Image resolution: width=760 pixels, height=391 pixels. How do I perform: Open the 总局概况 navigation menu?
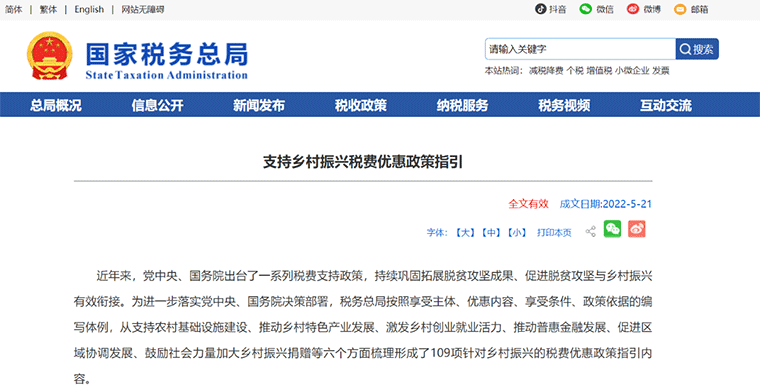(x=56, y=105)
